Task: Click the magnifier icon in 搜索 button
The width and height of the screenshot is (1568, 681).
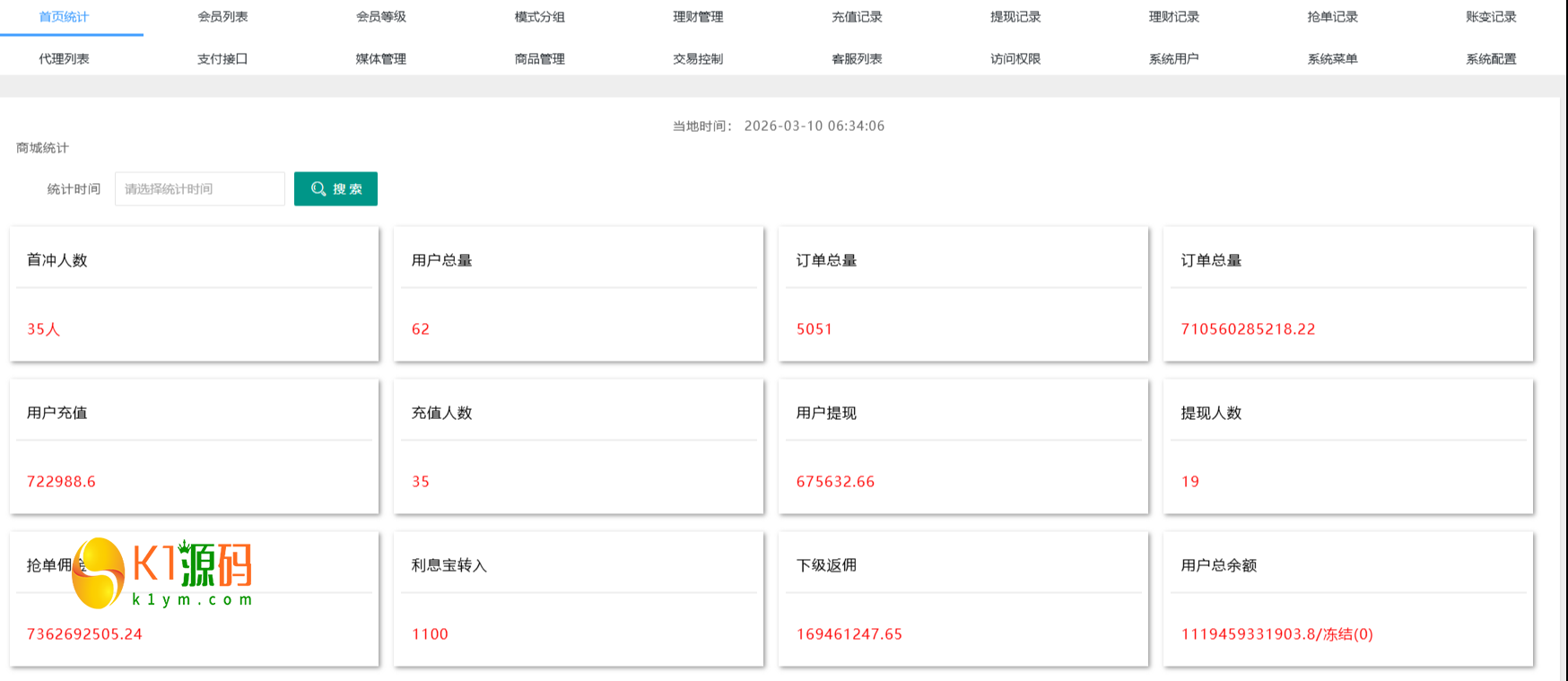Action: pos(318,188)
